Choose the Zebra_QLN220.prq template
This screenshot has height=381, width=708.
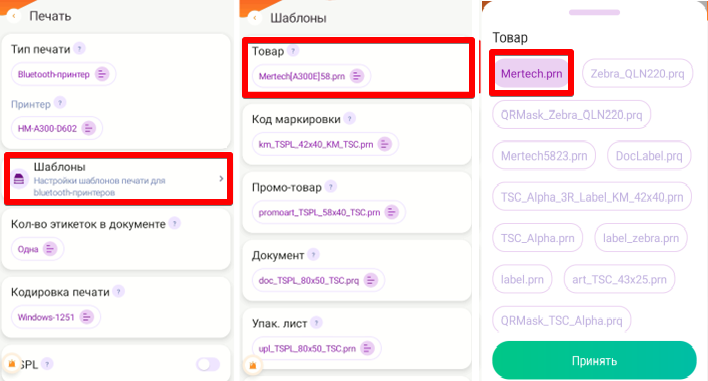(x=637, y=73)
